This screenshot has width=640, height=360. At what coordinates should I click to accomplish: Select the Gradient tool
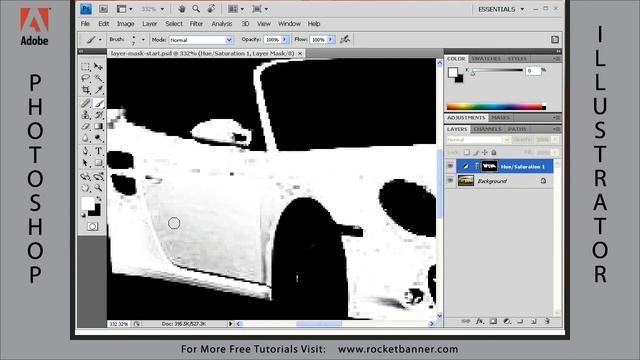[98, 127]
